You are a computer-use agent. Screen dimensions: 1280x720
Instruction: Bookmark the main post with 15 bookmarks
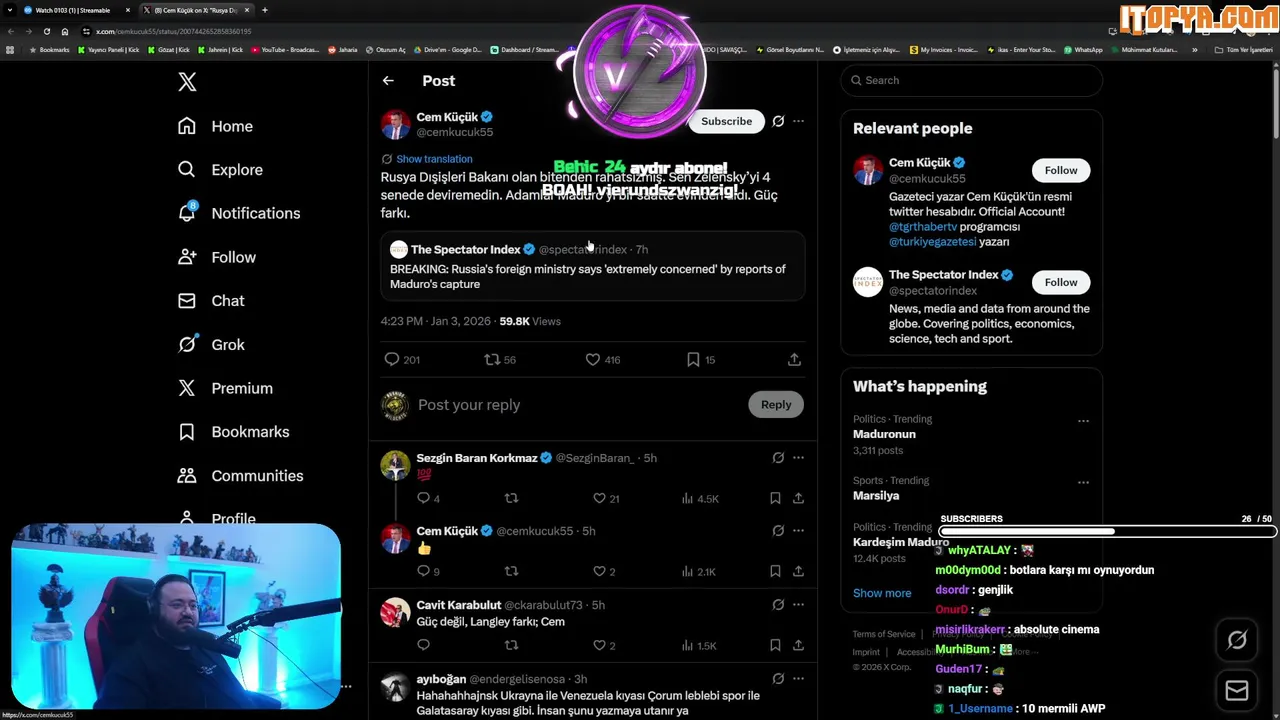[x=693, y=359]
